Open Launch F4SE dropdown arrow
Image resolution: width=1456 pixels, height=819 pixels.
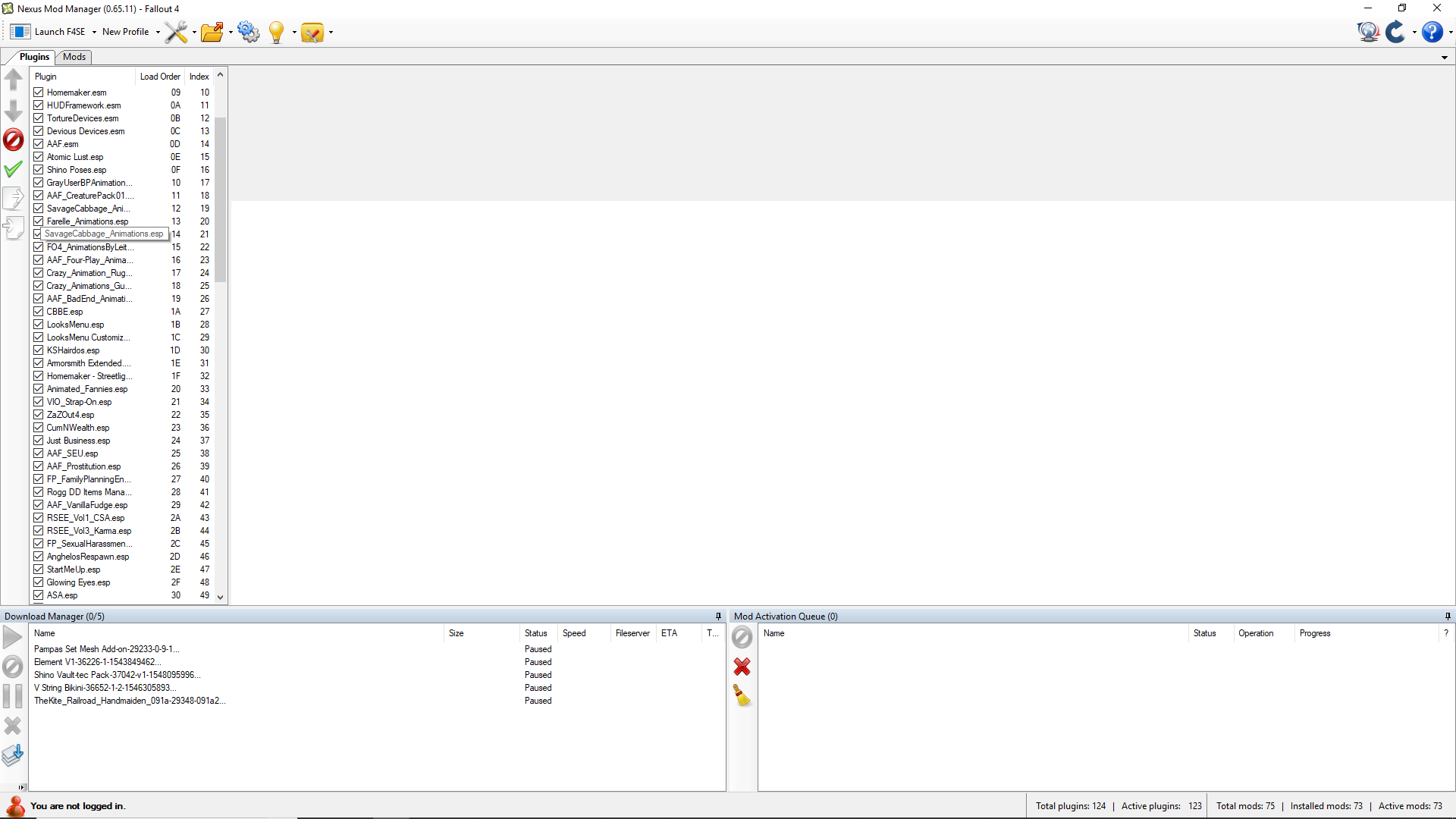tap(94, 32)
